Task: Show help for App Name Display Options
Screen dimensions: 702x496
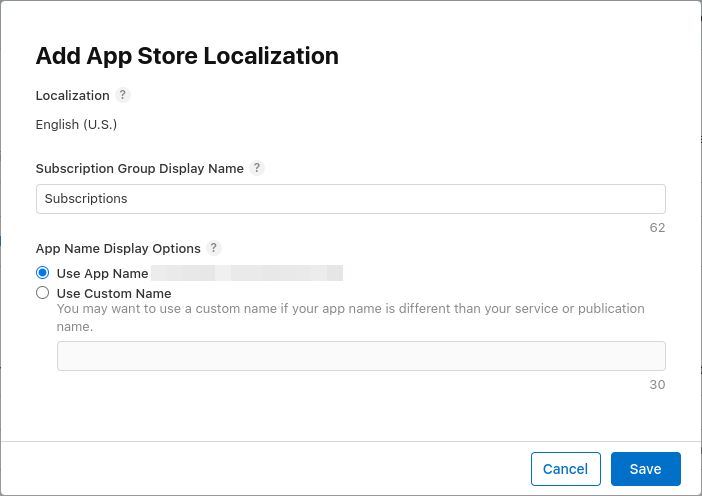Action: coord(214,248)
